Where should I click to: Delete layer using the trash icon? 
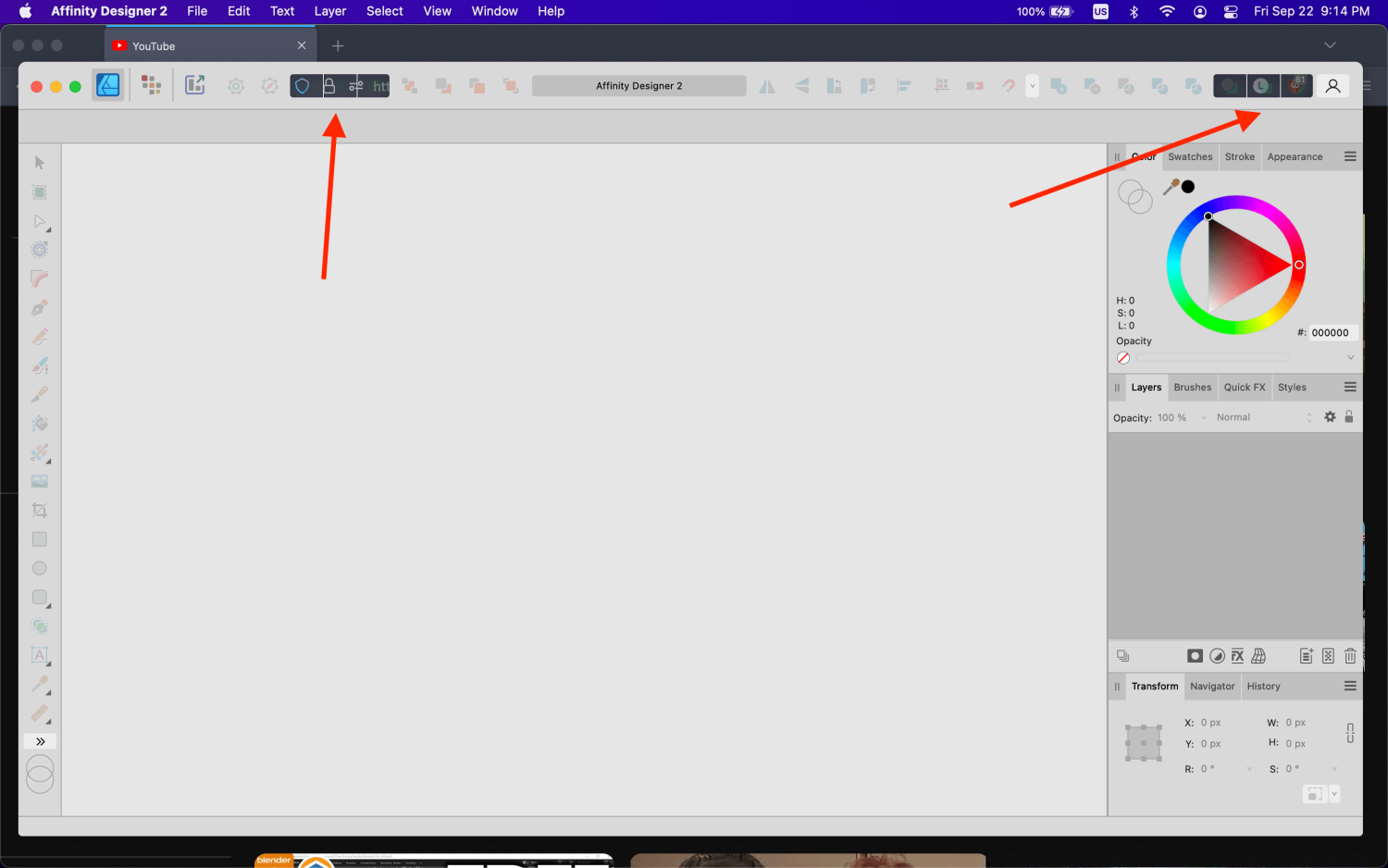[x=1350, y=655]
